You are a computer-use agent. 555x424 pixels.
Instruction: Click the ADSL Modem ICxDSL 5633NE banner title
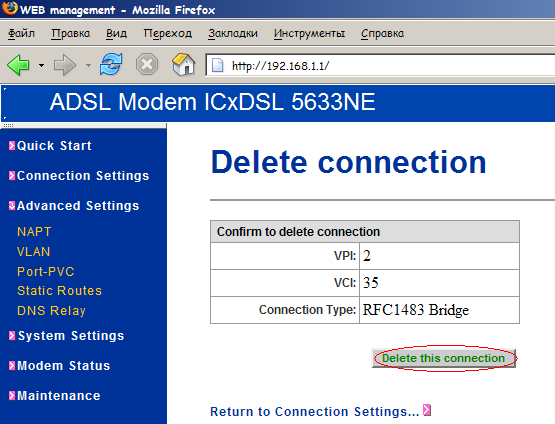click(212, 102)
